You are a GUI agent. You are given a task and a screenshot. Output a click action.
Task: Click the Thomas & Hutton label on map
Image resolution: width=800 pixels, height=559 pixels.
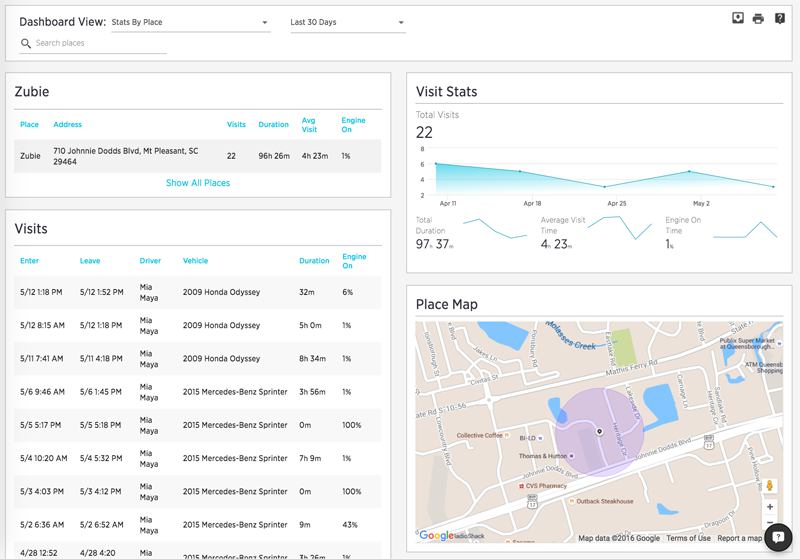(x=546, y=456)
